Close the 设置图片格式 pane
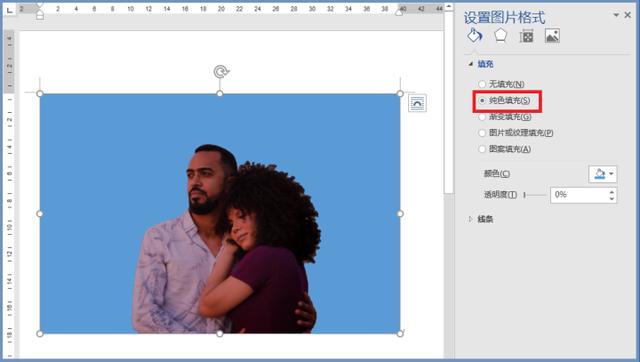The height and width of the screenshot is (362, 640). point(628,15)
